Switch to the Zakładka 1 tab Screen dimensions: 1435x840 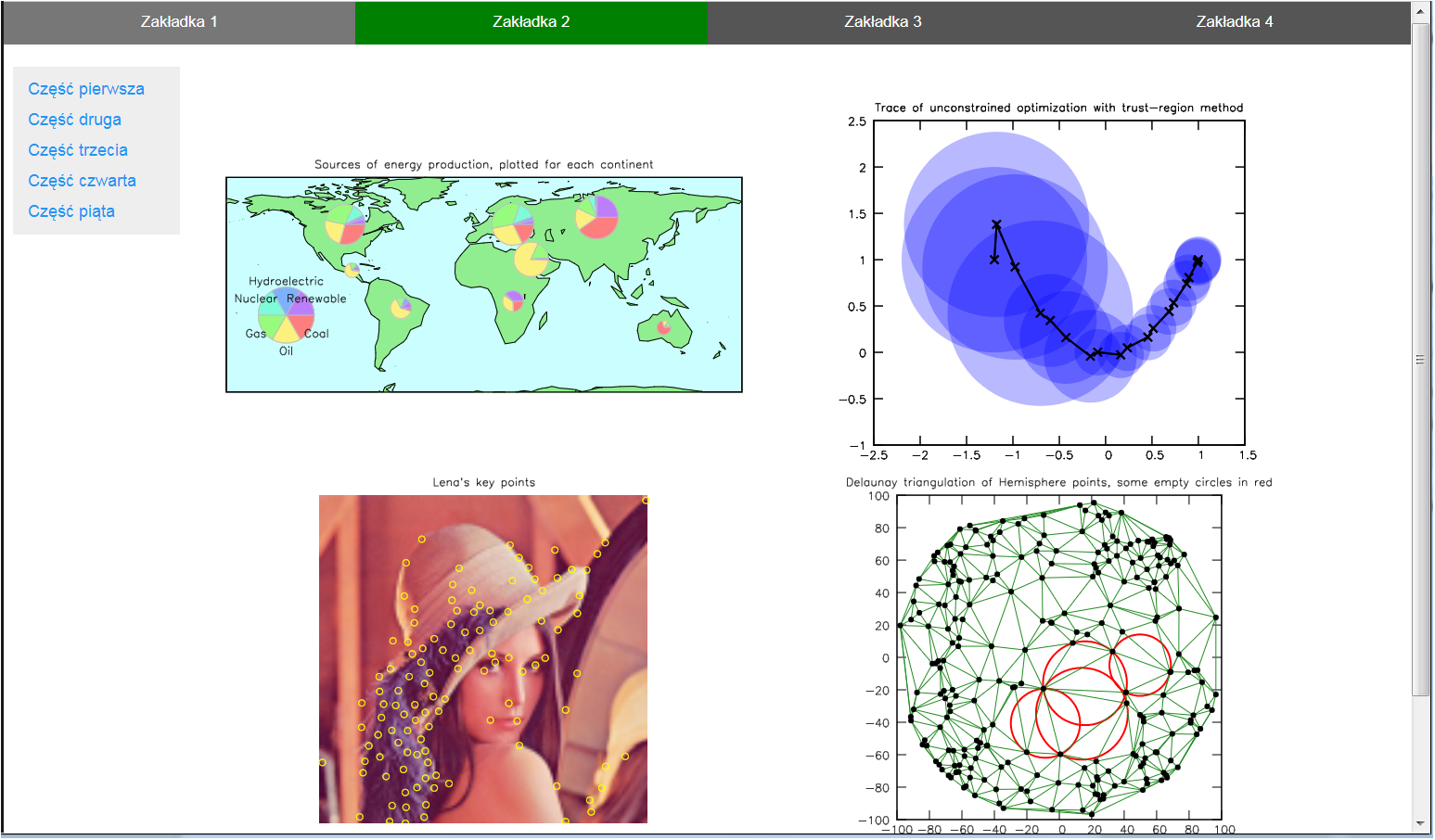(x=179, y=22)
